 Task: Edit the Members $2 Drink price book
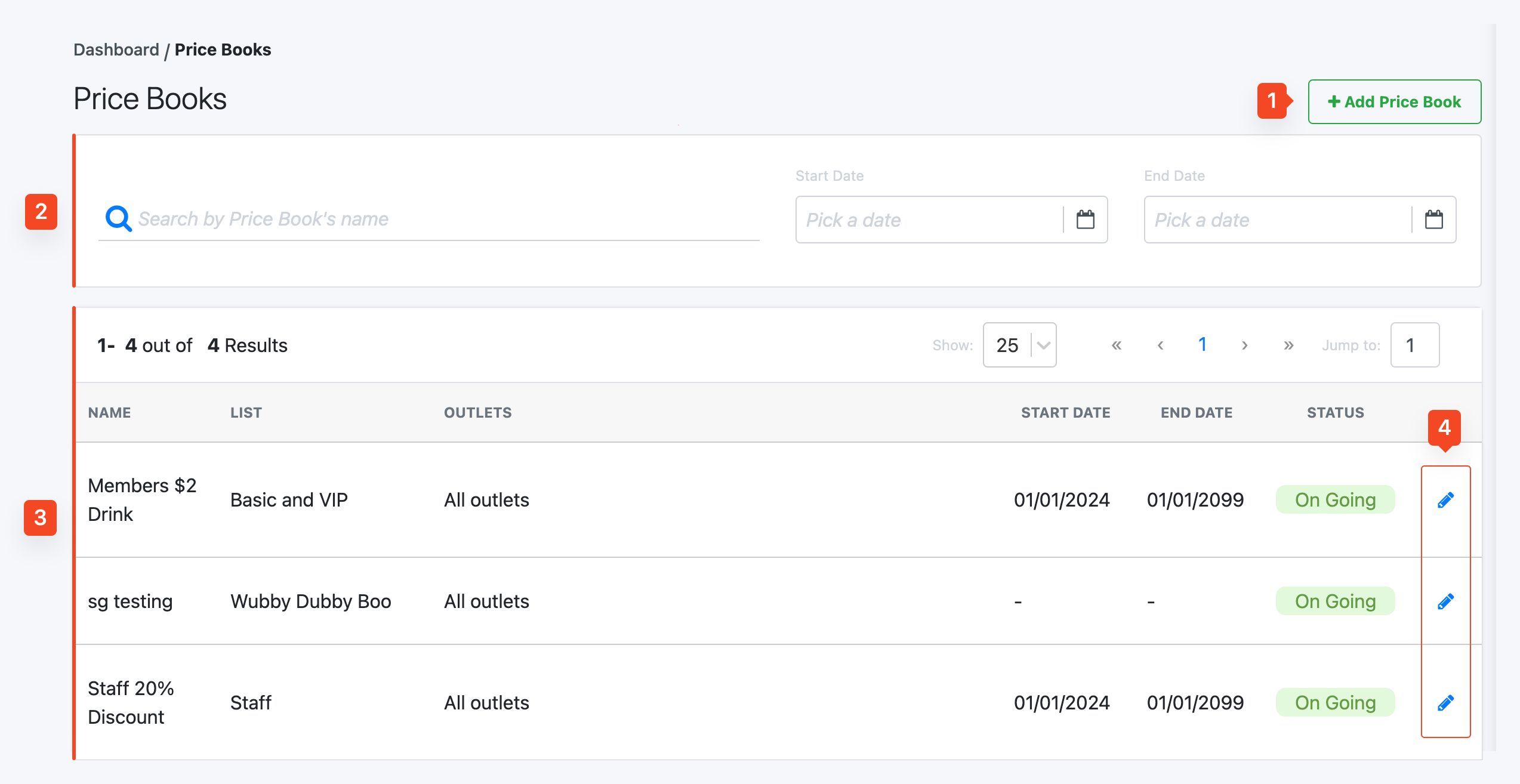(x=1445, y=500)
